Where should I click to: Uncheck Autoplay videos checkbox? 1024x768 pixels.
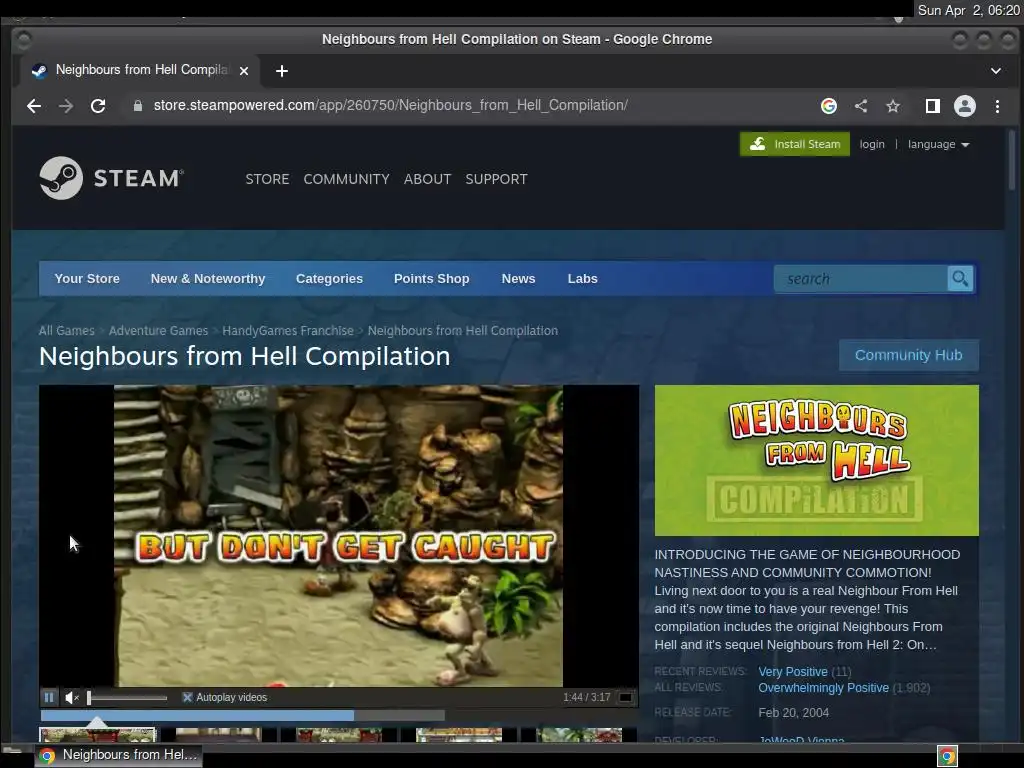tap(187, 697)
